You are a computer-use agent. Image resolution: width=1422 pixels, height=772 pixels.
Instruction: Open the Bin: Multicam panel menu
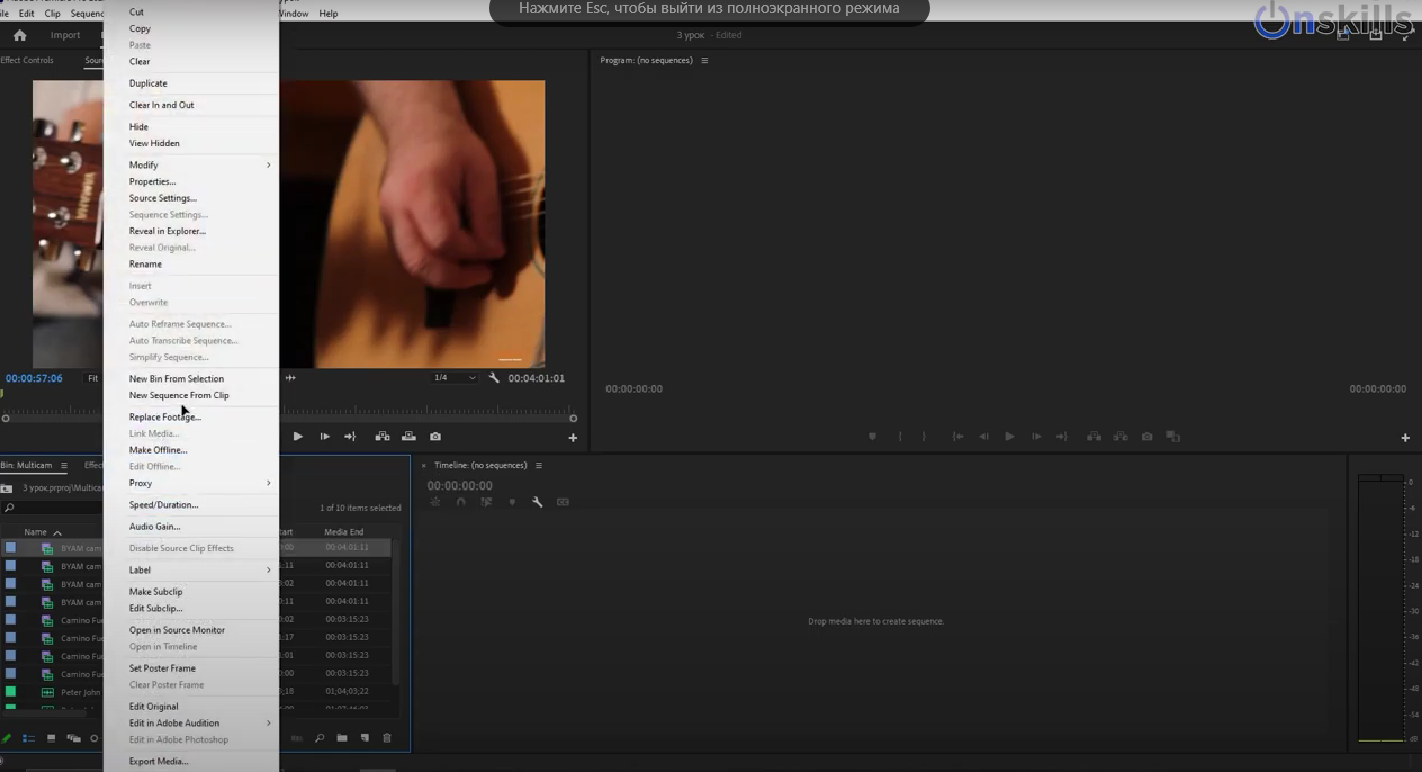point(64,465)
